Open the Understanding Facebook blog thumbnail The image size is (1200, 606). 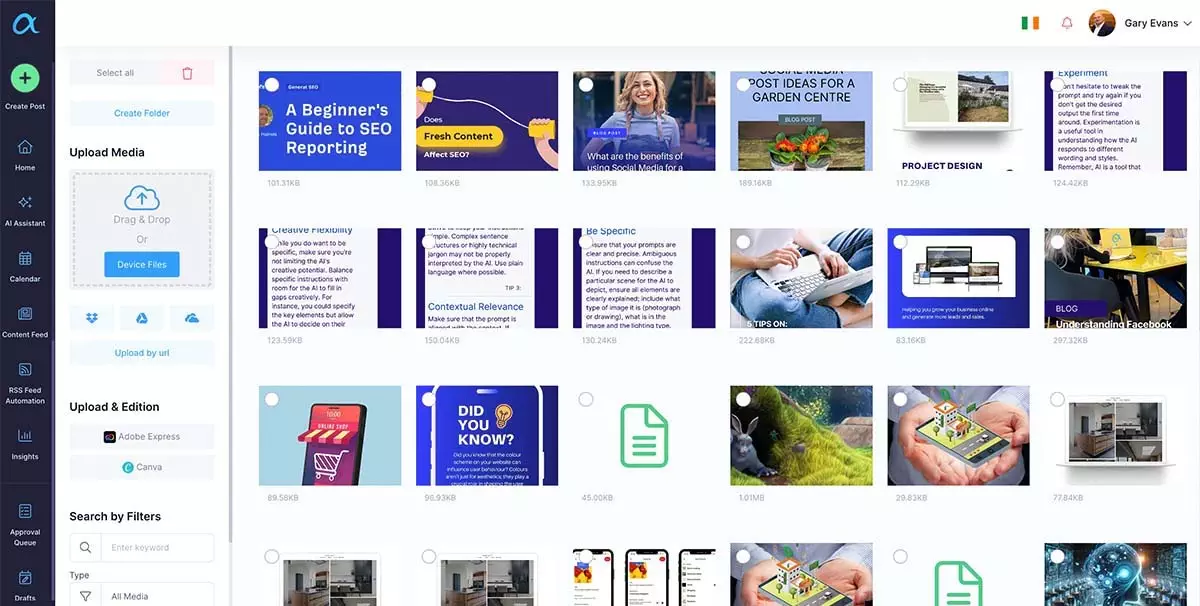coord(1116,278)
